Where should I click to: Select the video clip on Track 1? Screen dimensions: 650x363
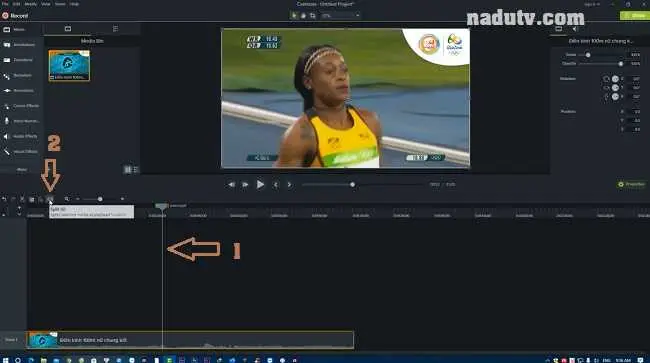191,340
